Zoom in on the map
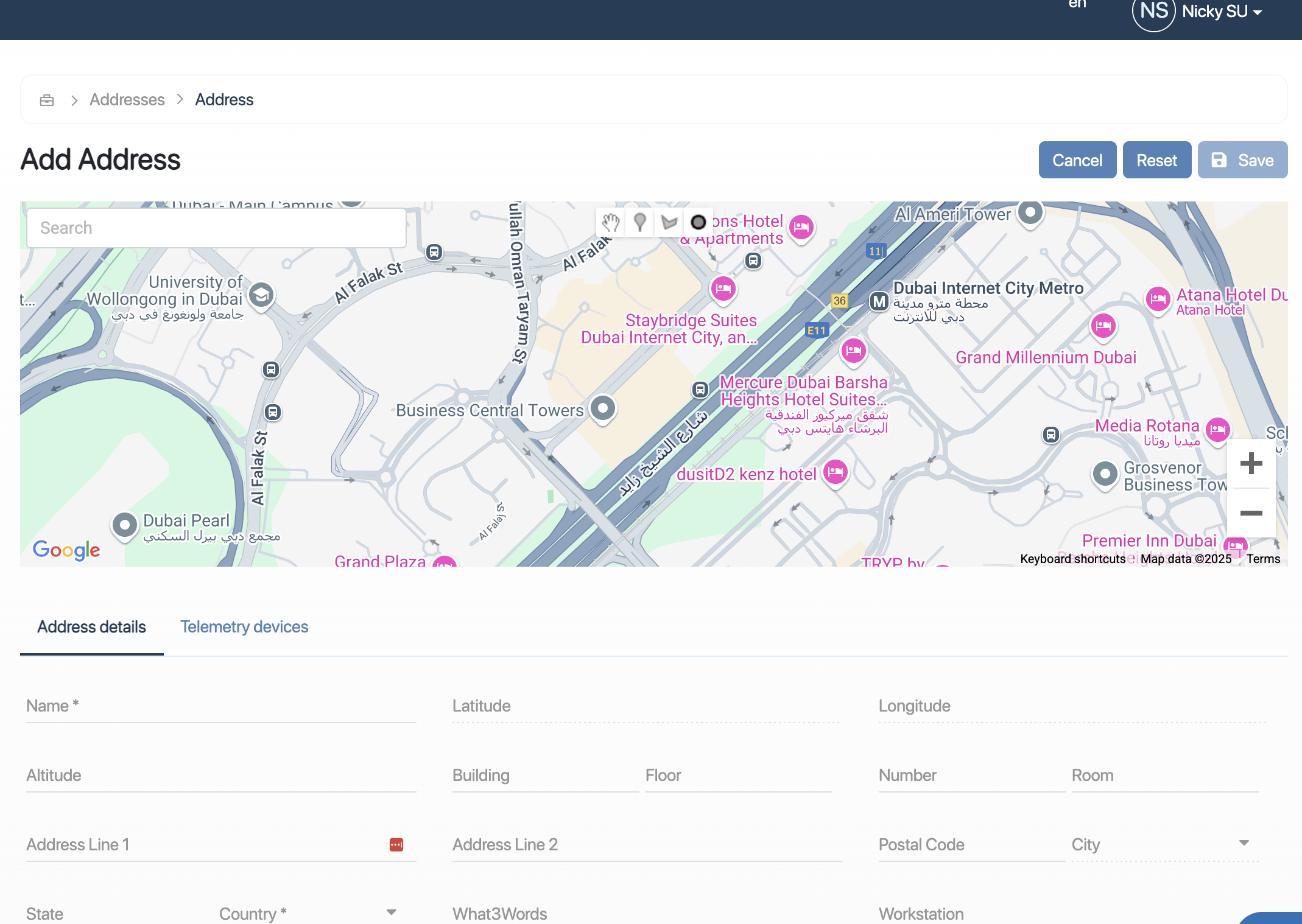The image size is (1302, 924). pos(1251,464)
